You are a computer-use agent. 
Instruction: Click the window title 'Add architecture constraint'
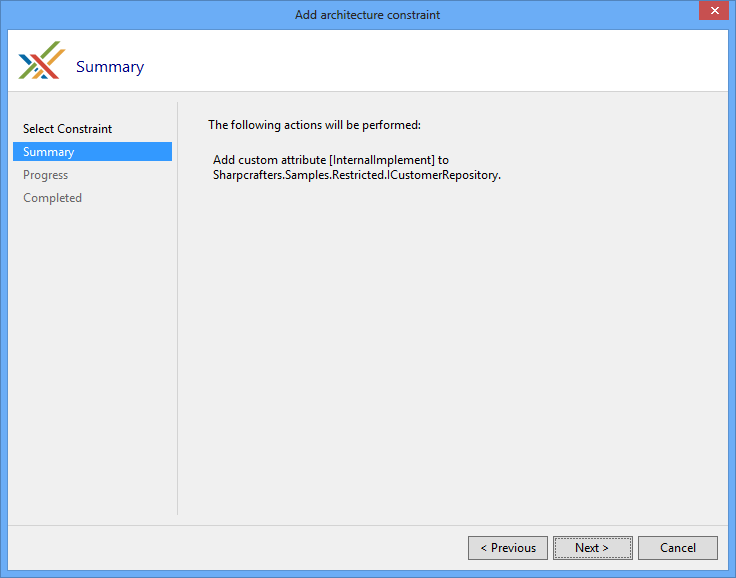(x=367, y=15)
